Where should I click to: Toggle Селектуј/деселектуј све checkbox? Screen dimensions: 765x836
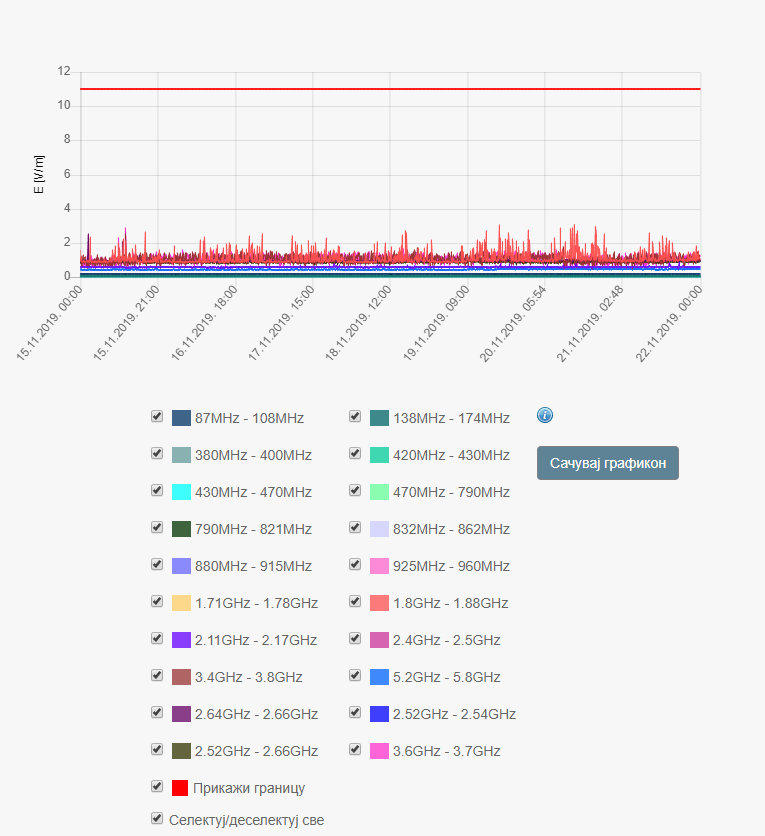point(157,819)
